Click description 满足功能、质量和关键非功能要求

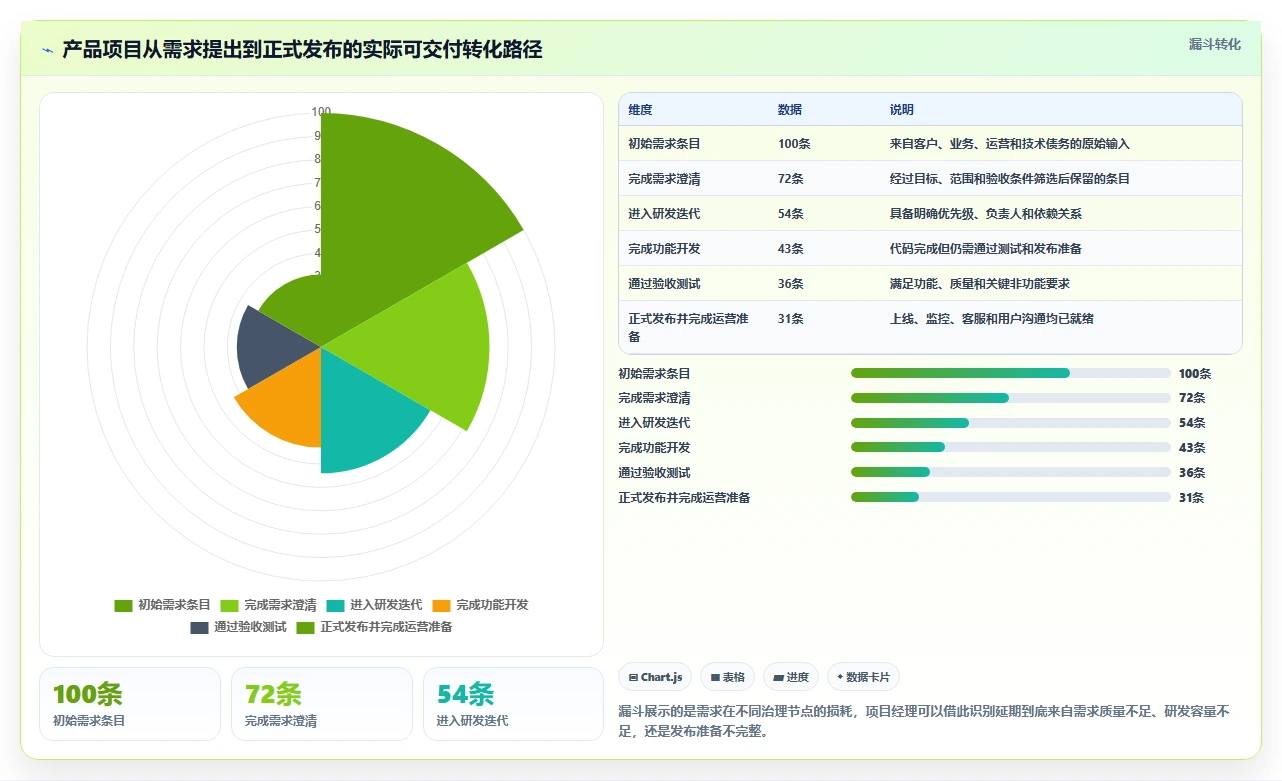pos(979,284)
